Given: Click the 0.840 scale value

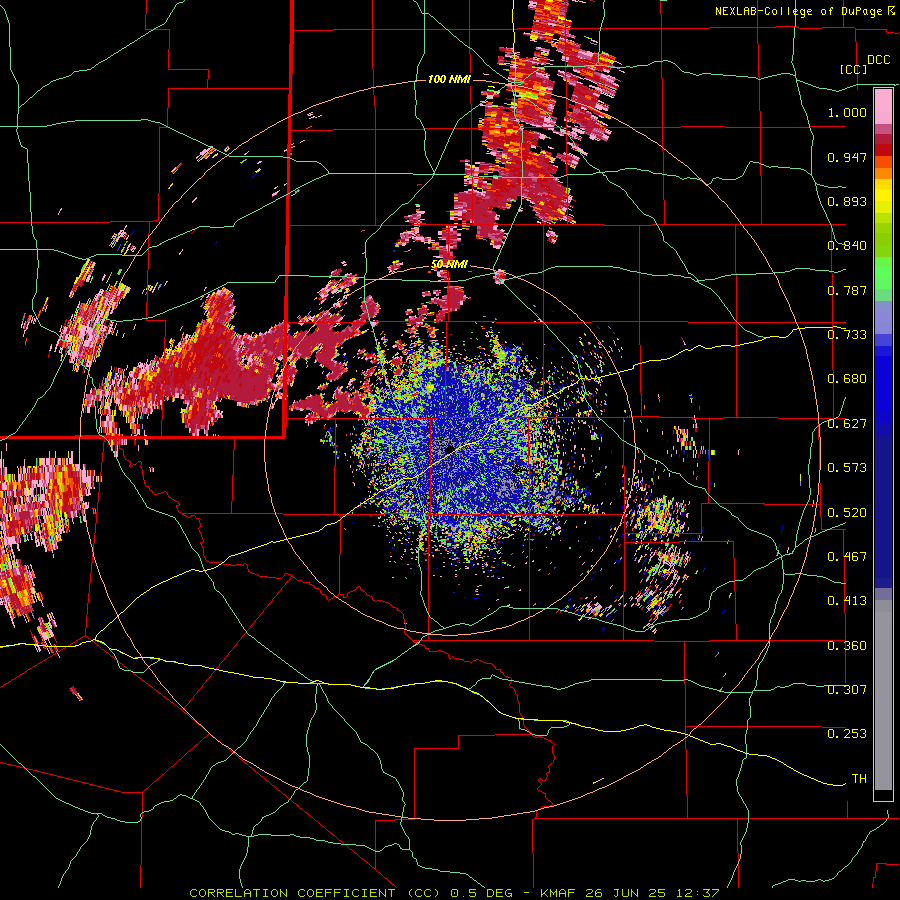Looking at the screenshot, I should tap(847, 246).
